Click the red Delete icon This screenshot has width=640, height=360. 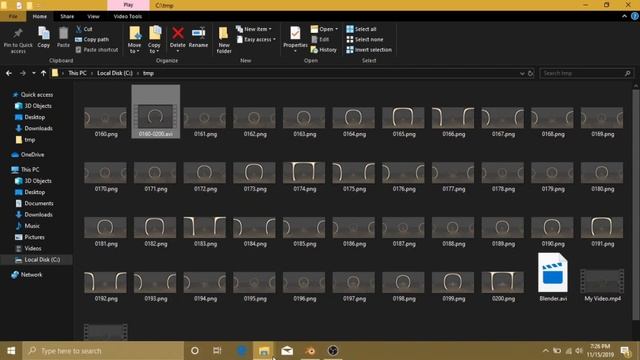point(178,34)
